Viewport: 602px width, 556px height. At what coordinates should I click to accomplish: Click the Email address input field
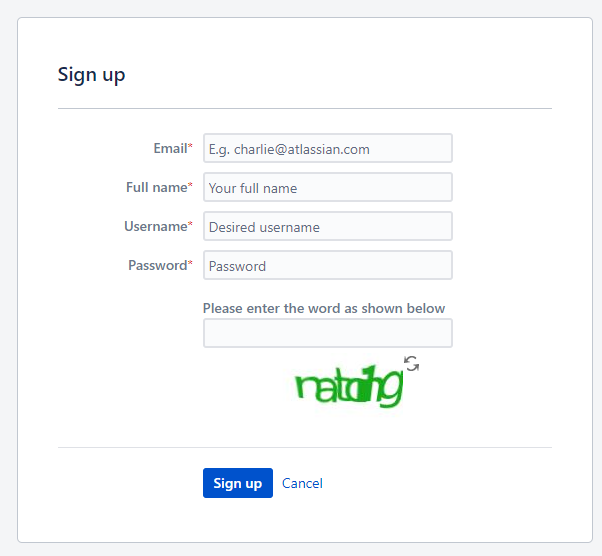click(x=327, y=149)
